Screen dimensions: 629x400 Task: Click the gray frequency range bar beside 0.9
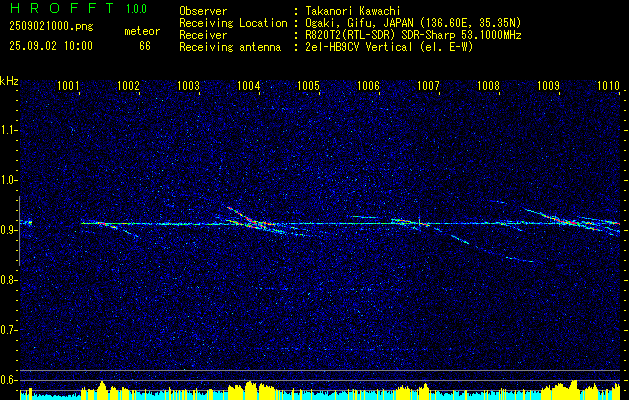tap(19, 231)
